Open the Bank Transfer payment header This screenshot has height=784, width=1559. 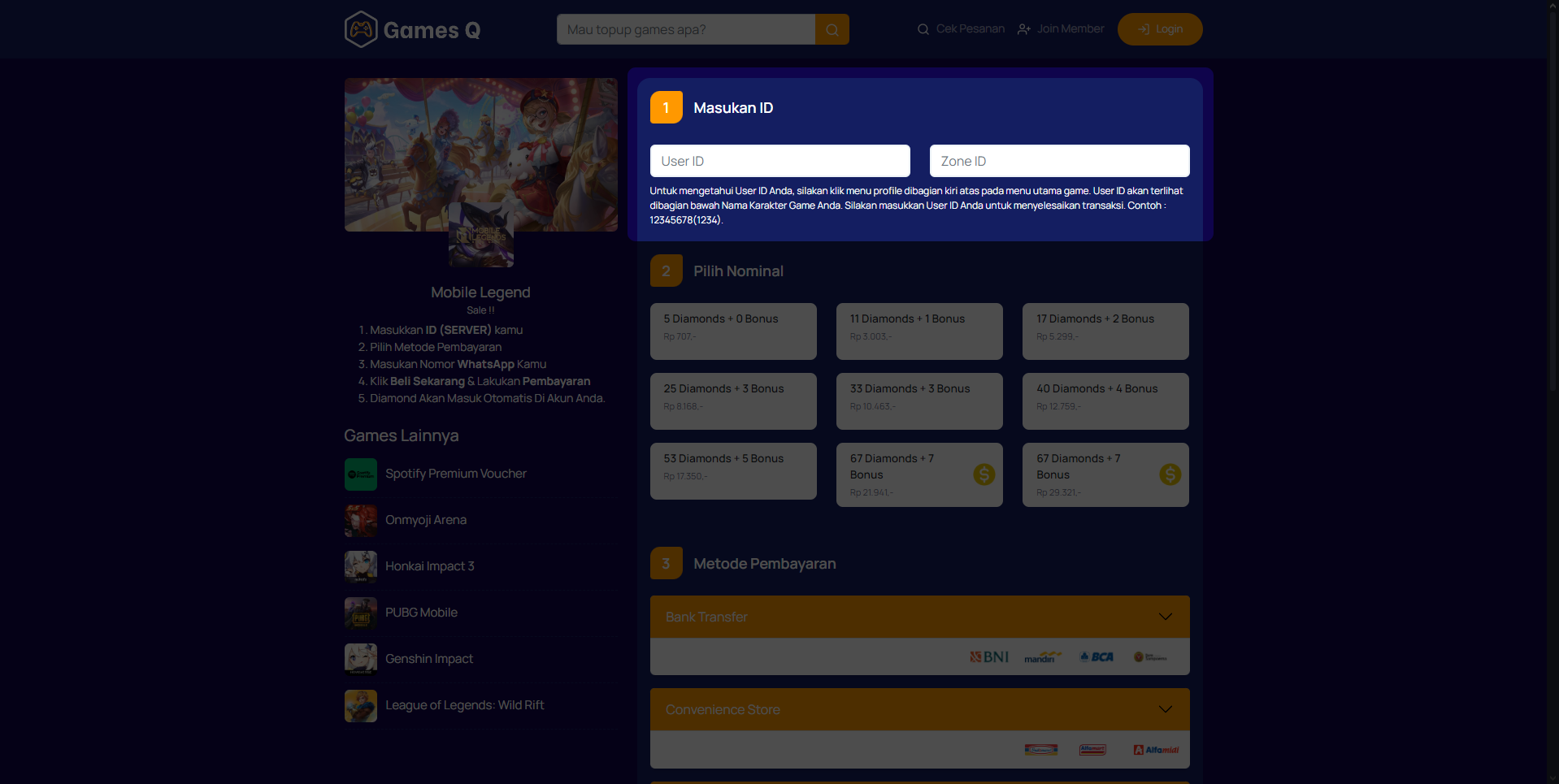[x=920, y=617]
